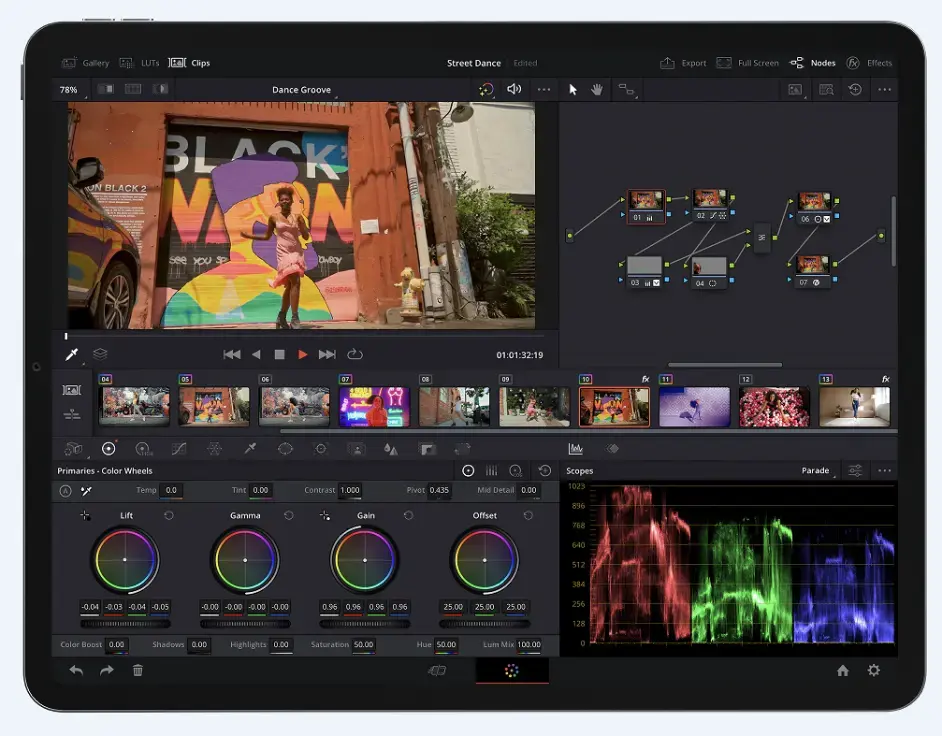Viewport: 942px width, 736px height.
Task: Select clip 11 thumbnail in the timeline
Action: pyautogui.click(x=694, y=402)
